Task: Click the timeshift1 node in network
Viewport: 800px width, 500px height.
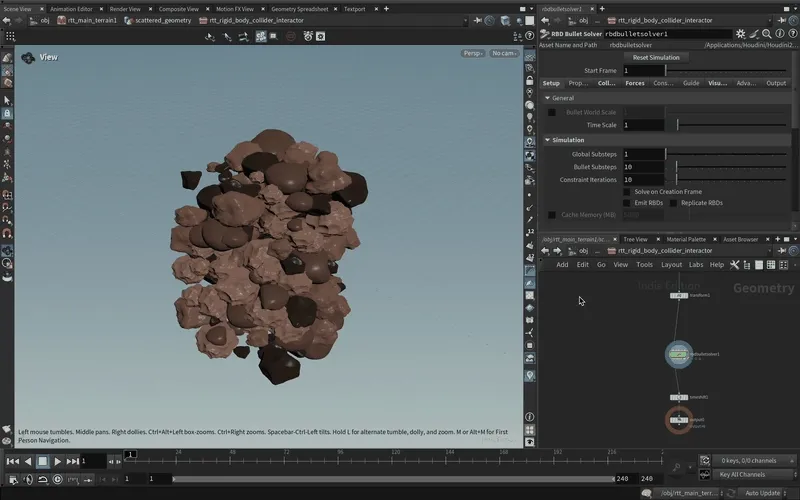Action: [679, 397]
